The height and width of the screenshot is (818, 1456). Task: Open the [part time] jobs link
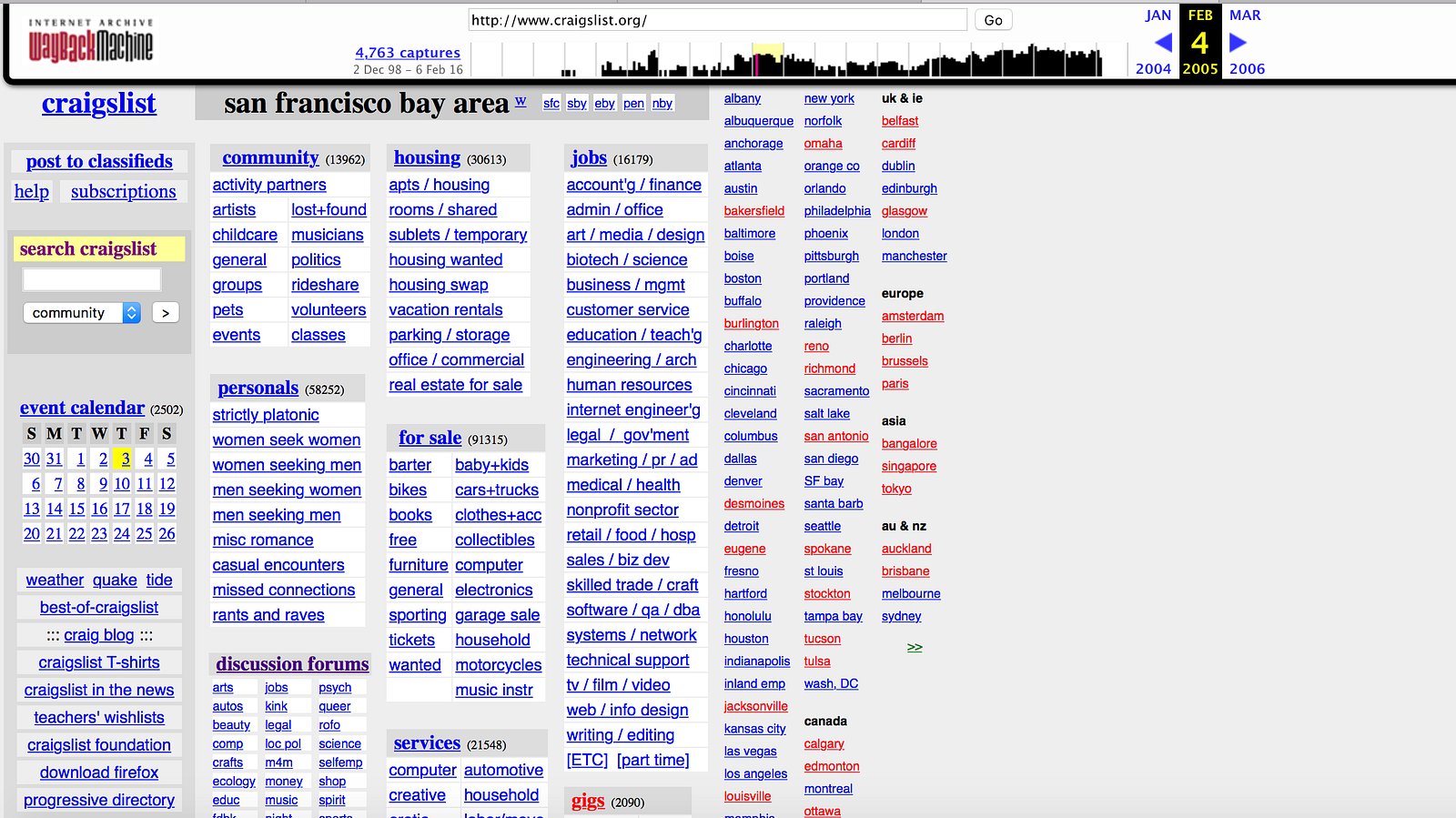653,761
